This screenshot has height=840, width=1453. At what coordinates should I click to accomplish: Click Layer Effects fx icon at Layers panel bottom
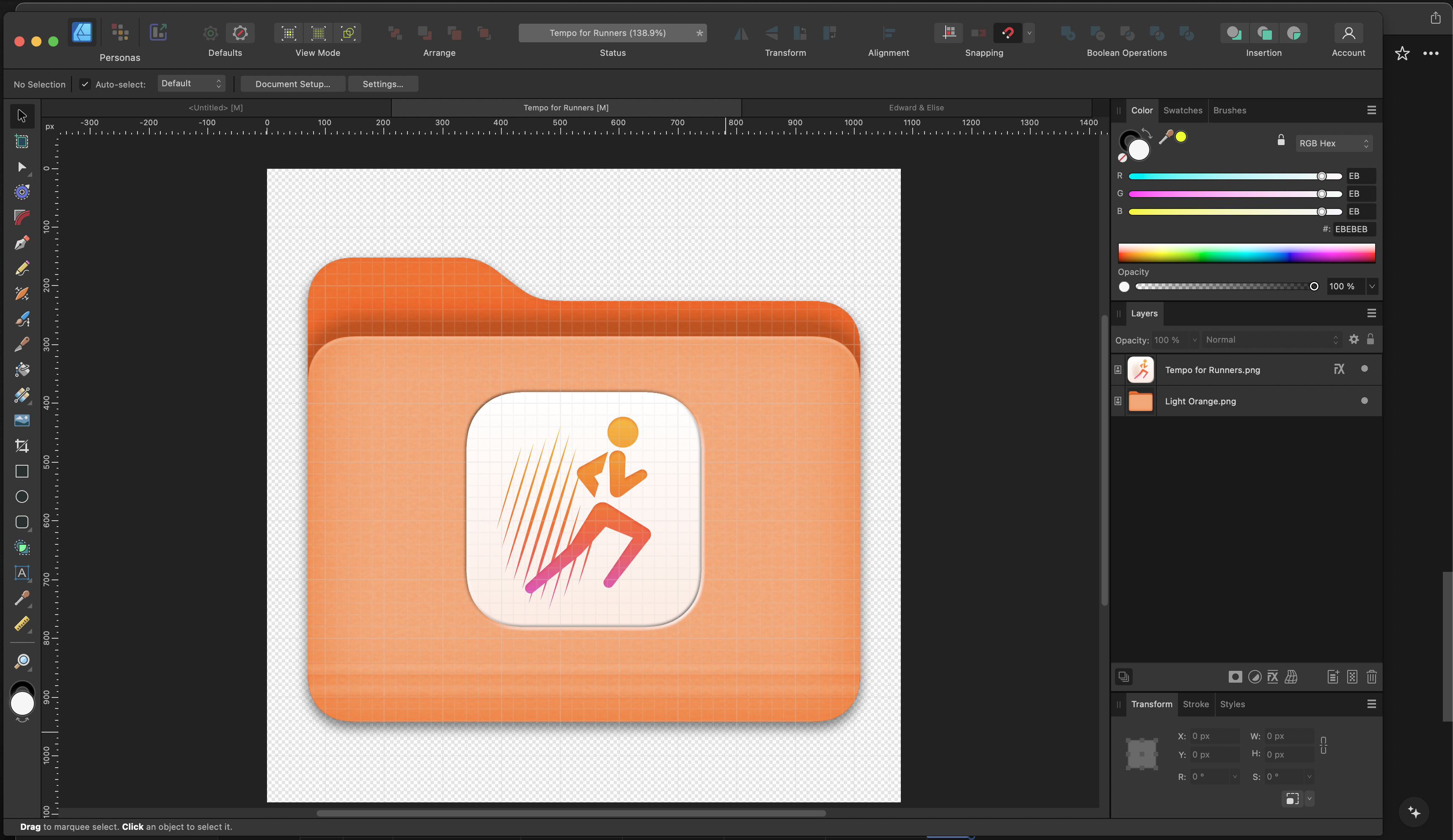pyautogui.click(x=1272, y=677)
